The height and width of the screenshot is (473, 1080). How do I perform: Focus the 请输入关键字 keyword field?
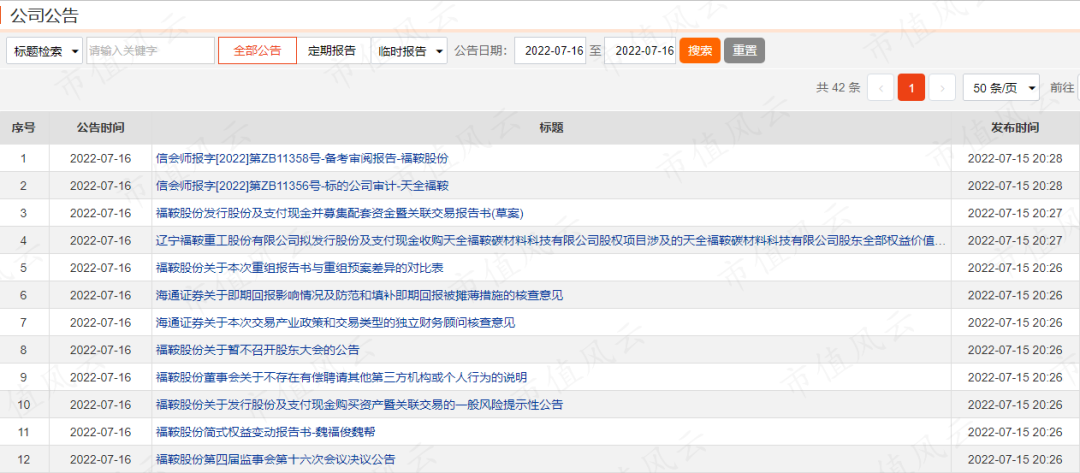point(150,51)
